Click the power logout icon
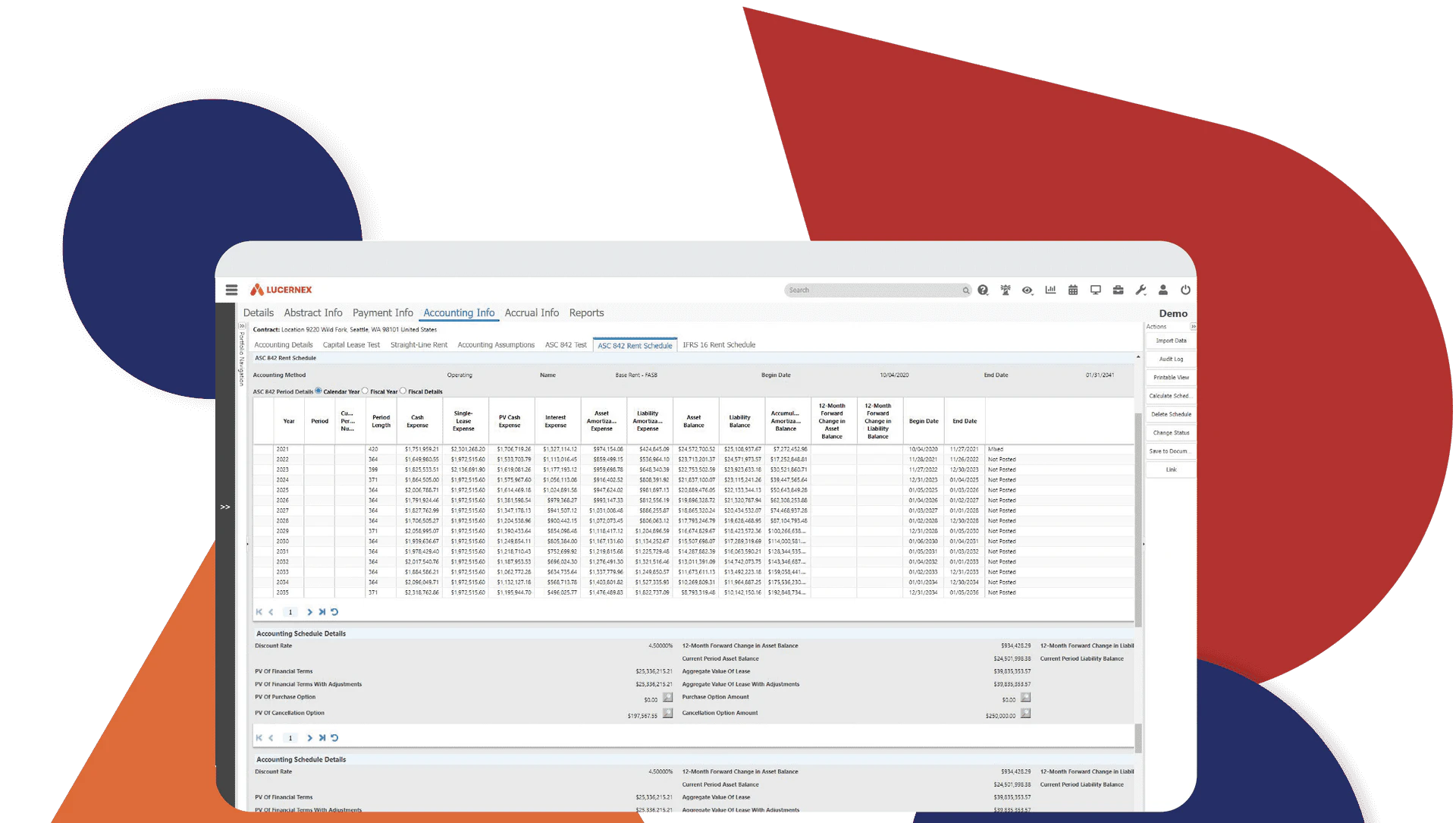This screenshot has width=1456, height=823. tap(1185, 290)
